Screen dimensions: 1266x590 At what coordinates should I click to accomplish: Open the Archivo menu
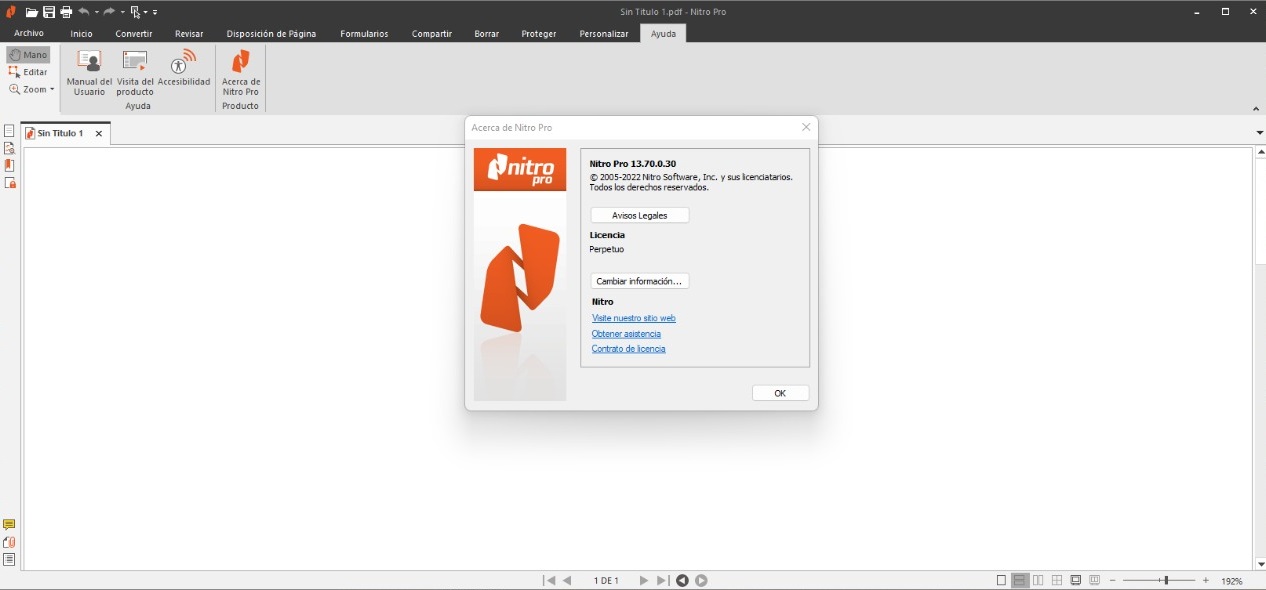click(29, 33)
